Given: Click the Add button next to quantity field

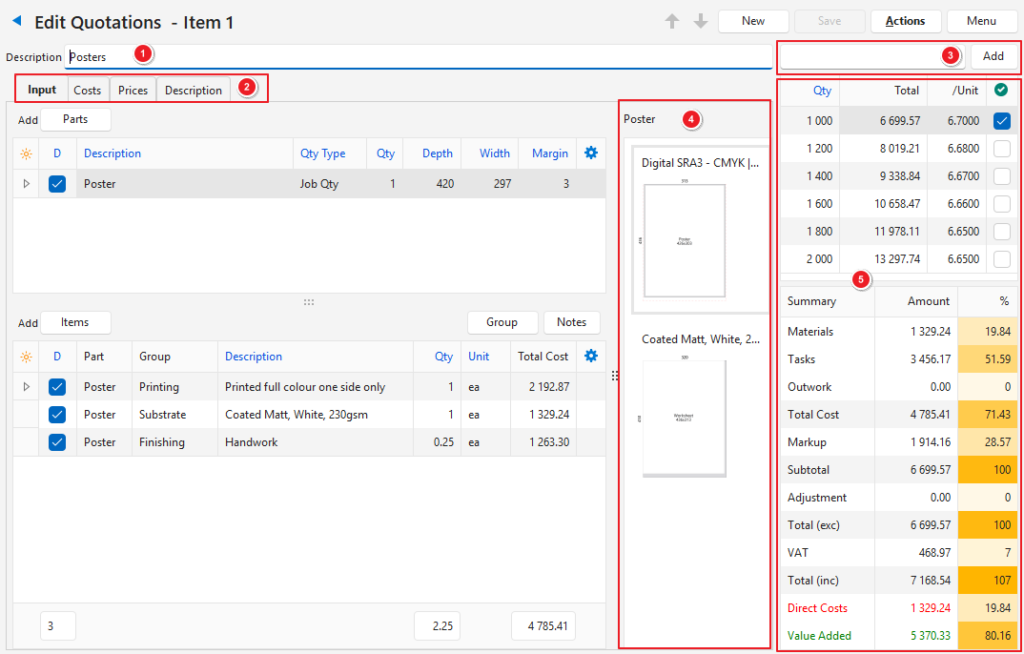Looking at the screenshot, I should [992, 56].
